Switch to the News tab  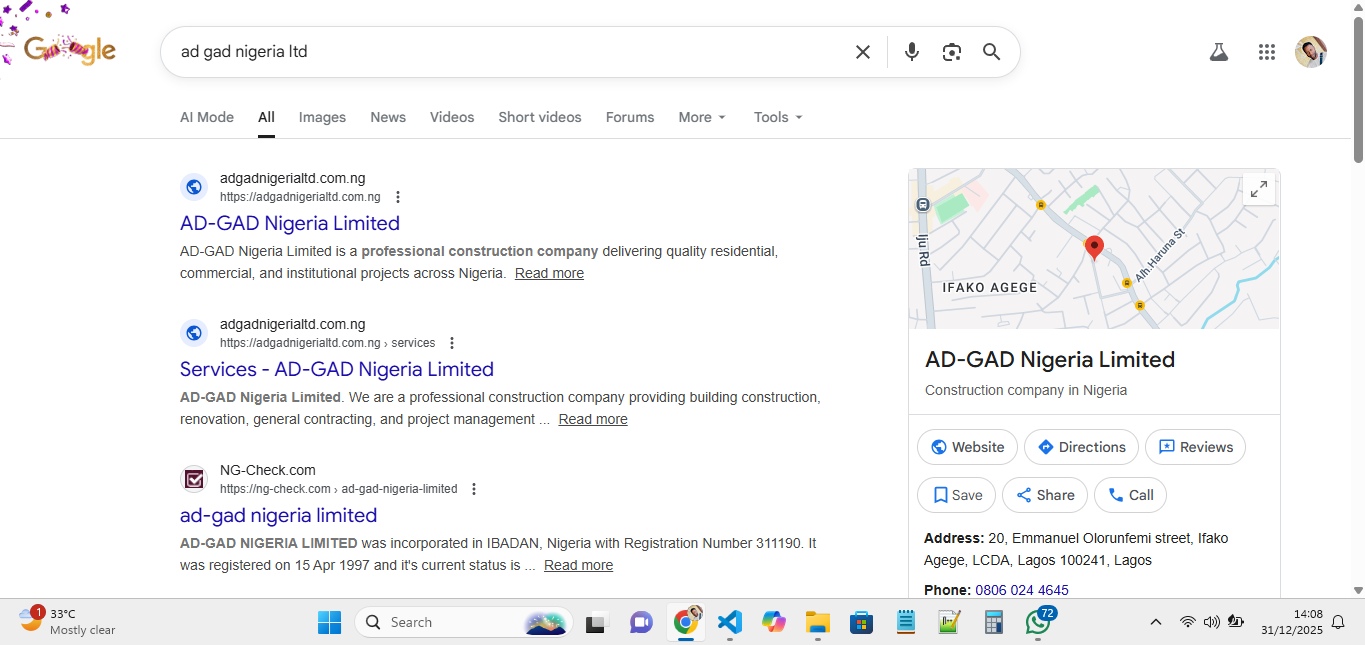pos(388,117)
